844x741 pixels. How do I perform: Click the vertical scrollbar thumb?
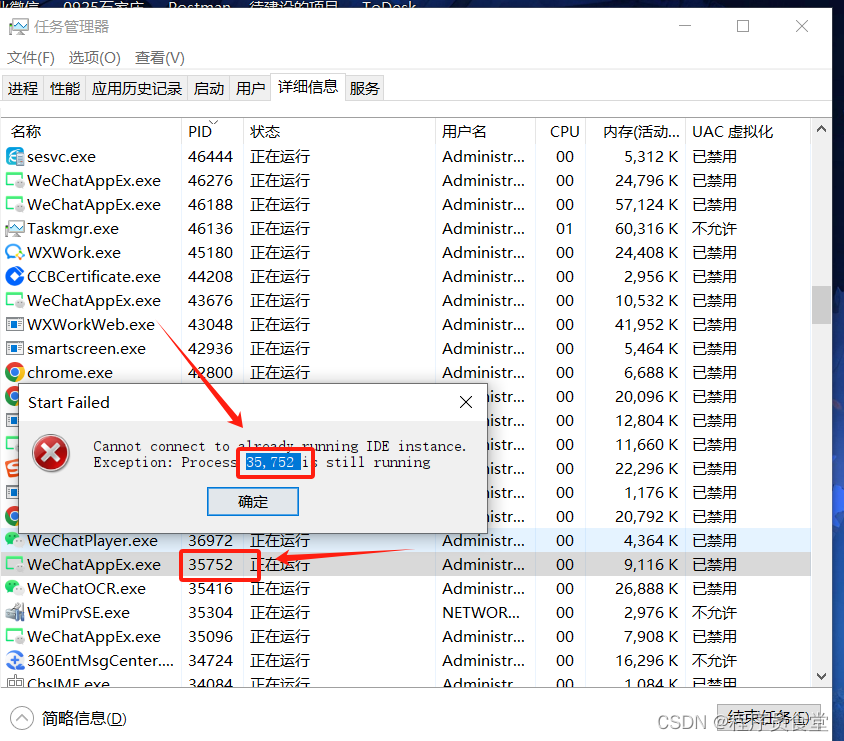click(x=821, y=305)
